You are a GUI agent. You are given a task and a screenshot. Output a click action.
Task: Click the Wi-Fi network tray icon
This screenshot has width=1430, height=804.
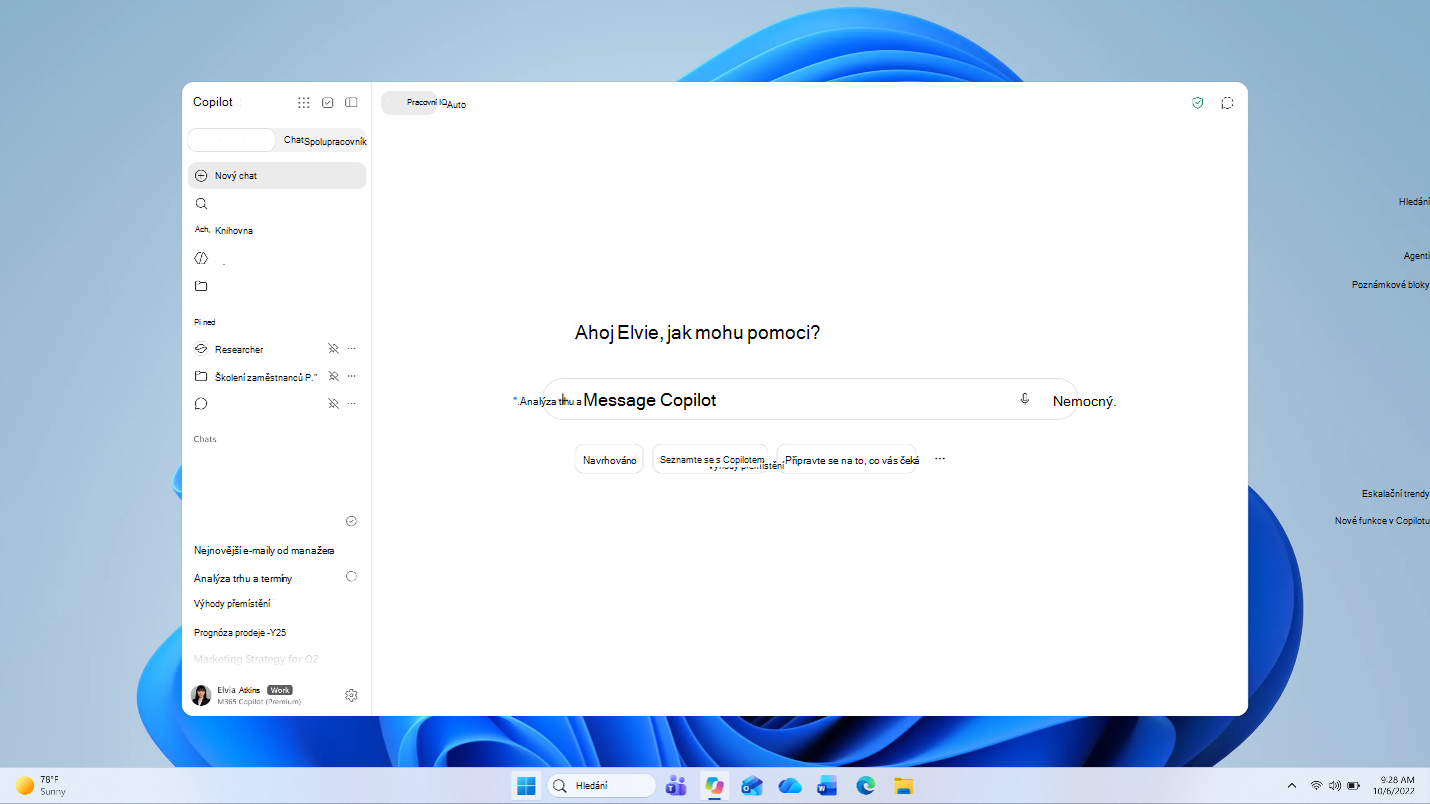click(1316, 786)
